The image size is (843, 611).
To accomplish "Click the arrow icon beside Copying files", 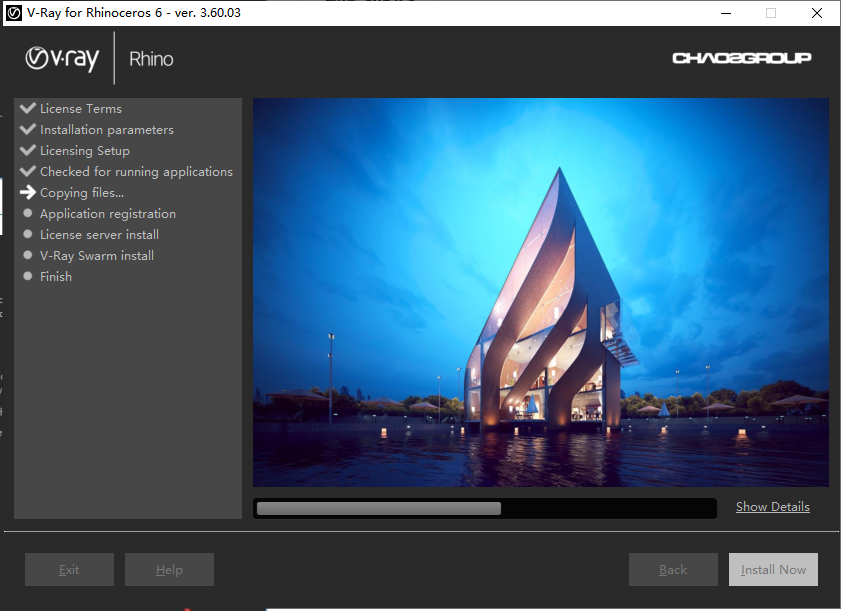I will (x=27, y=192).
